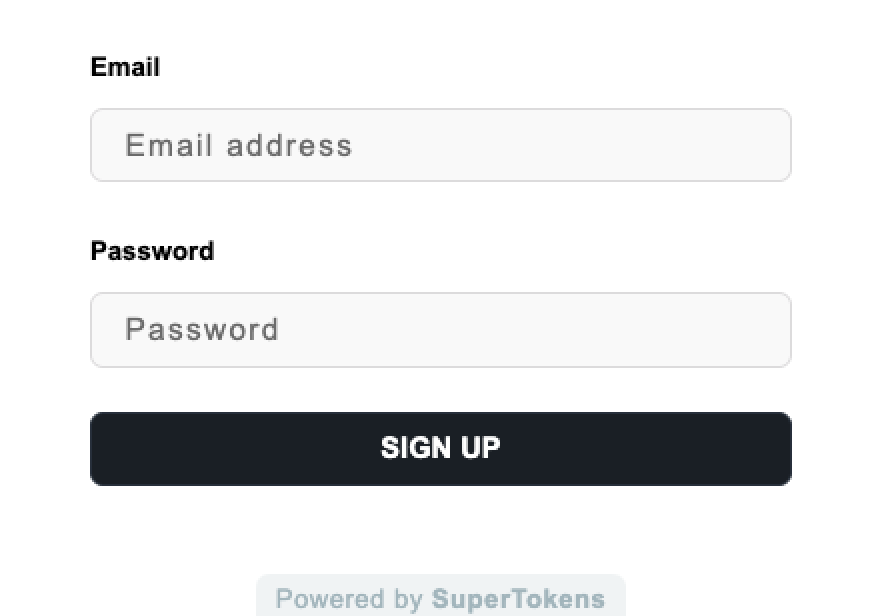Place cursor in the Password text box
894x616 pixels.
(440, 330)
